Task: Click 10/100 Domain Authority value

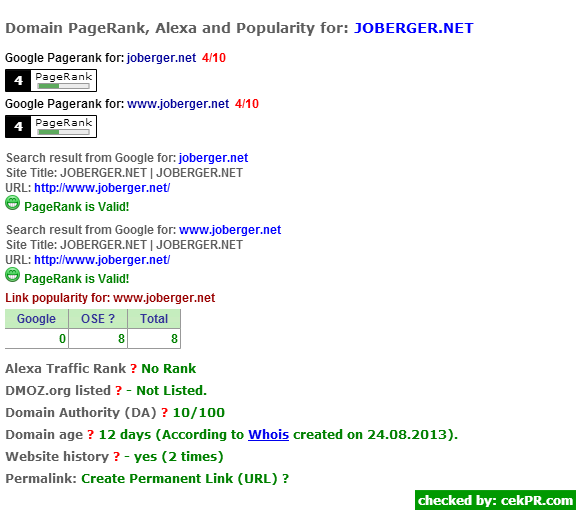Action: [198, 413]
